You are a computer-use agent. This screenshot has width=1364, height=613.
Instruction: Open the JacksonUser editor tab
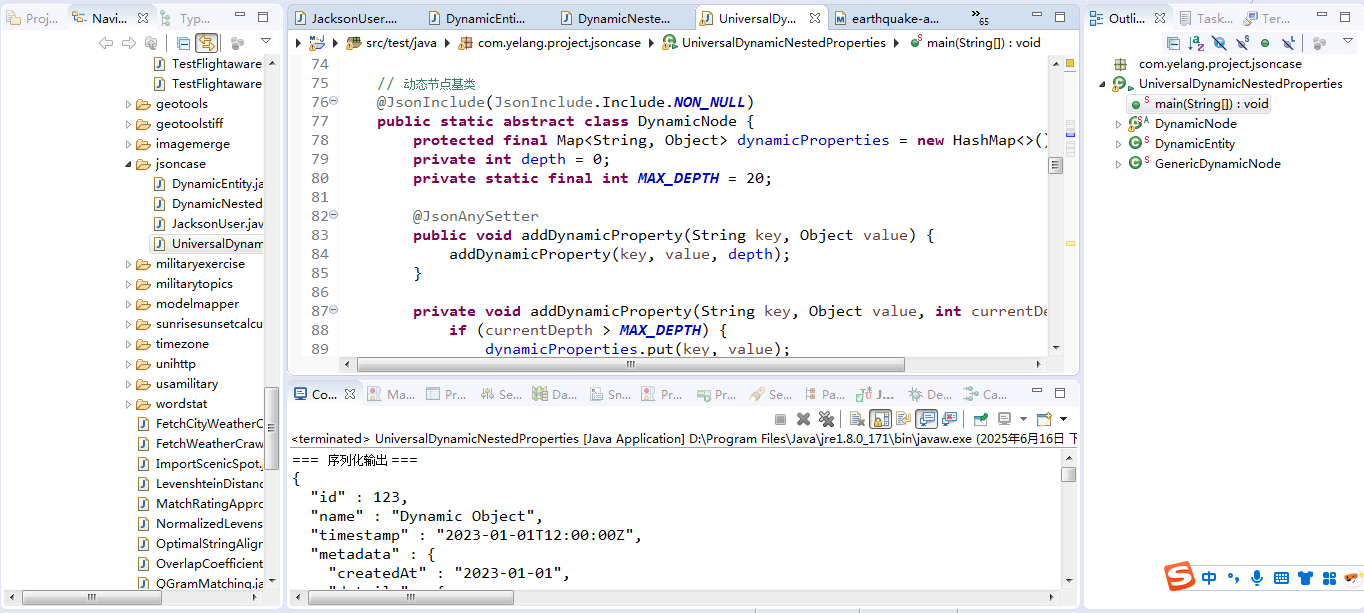[x=345, y=18]
